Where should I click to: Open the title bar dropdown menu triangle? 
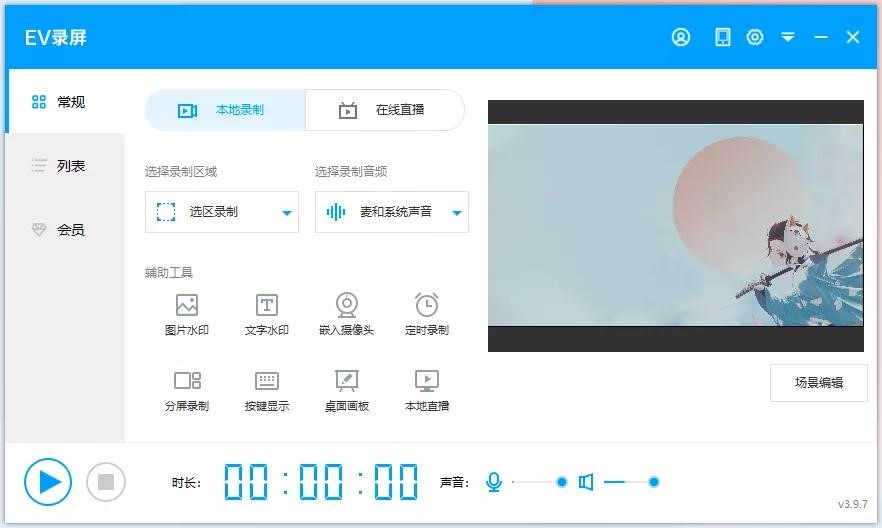pyautogui.click(x=788, y=37)
